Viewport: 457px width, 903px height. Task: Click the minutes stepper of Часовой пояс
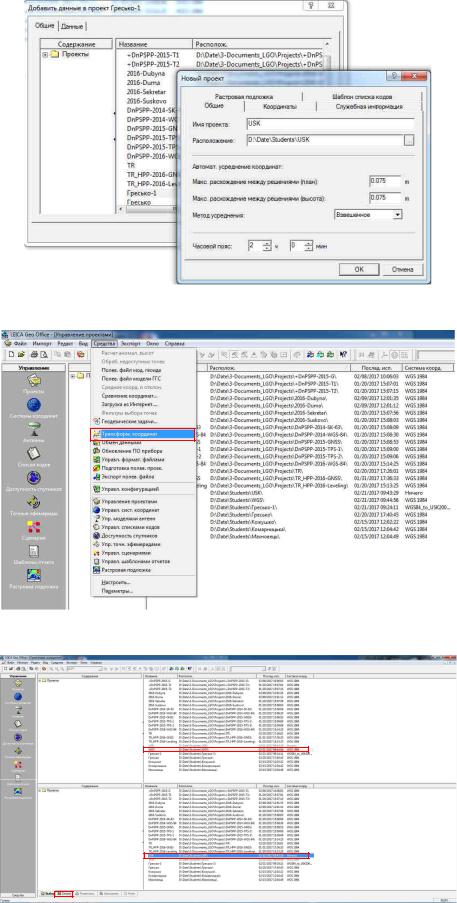309,245
